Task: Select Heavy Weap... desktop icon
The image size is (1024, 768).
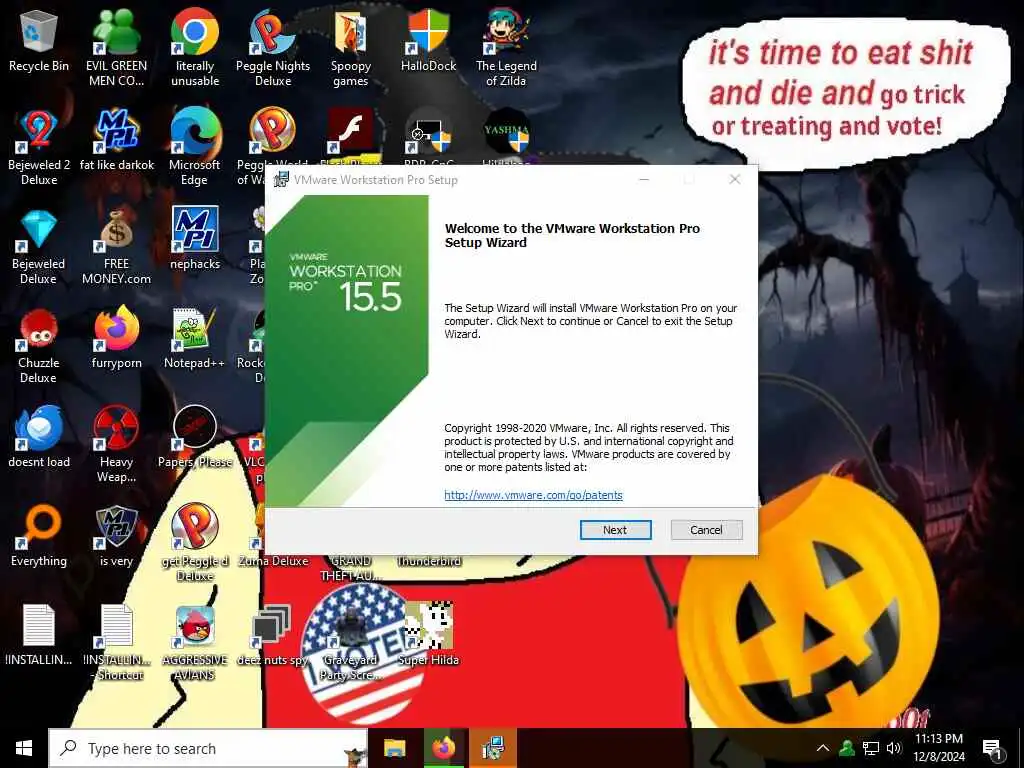Action: point(116,444)
